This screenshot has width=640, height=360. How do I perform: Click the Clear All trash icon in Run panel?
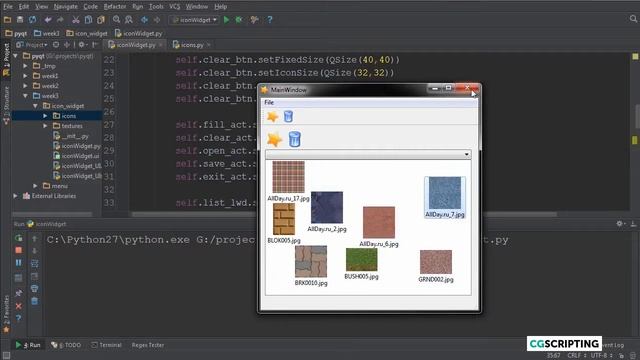pyautogui.click(x=35, y=302)
